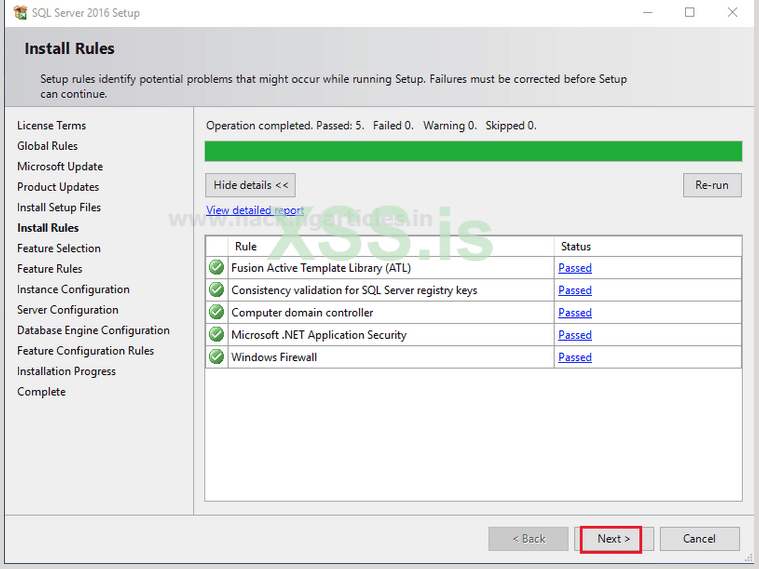759x569 pixels.
Task: Select Feature Rules step in sidebar
Action: coord(50,269)
